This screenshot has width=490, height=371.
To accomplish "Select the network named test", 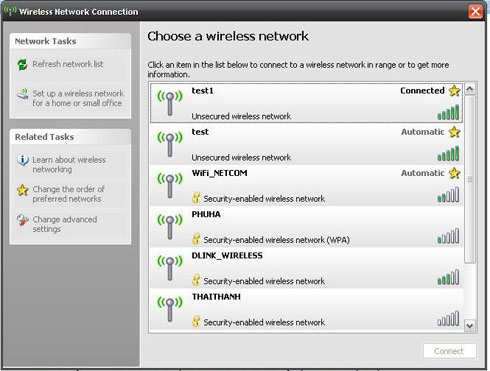I will point(200,132).
